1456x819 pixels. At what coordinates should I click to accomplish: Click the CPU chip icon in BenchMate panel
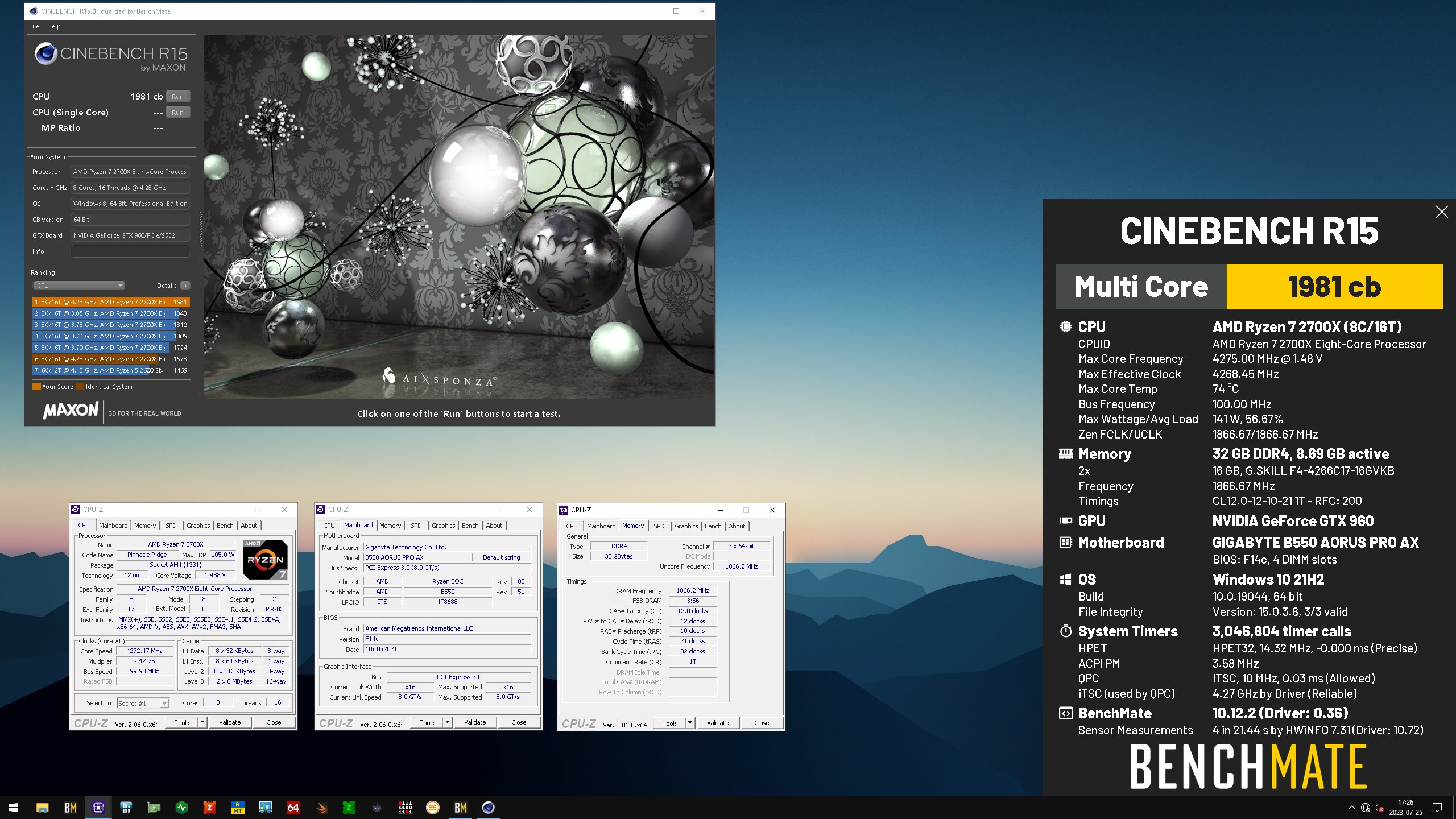[1065, 326]
